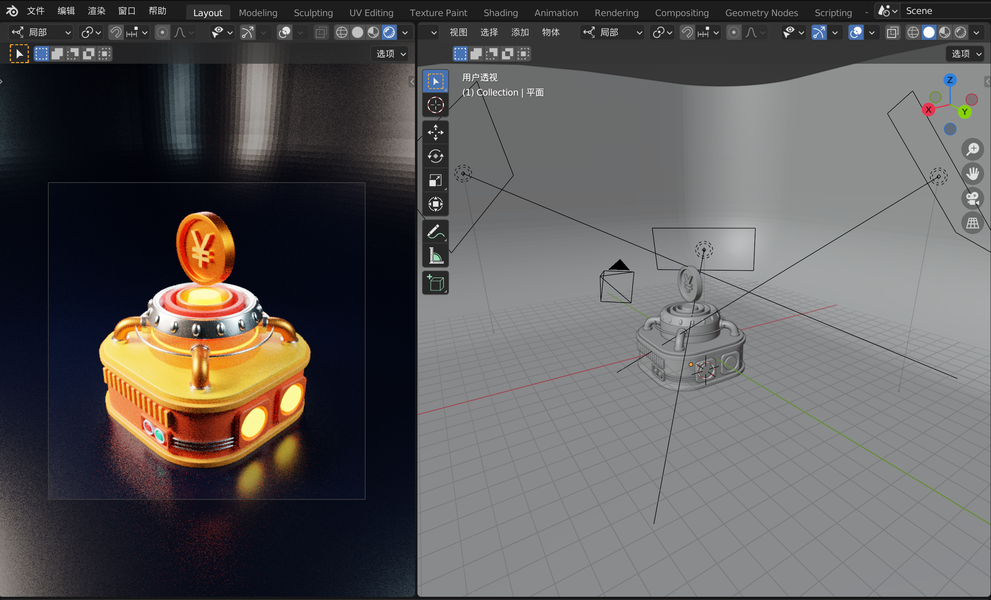Switch to the Shading workspace tab

tap(501, 13)
